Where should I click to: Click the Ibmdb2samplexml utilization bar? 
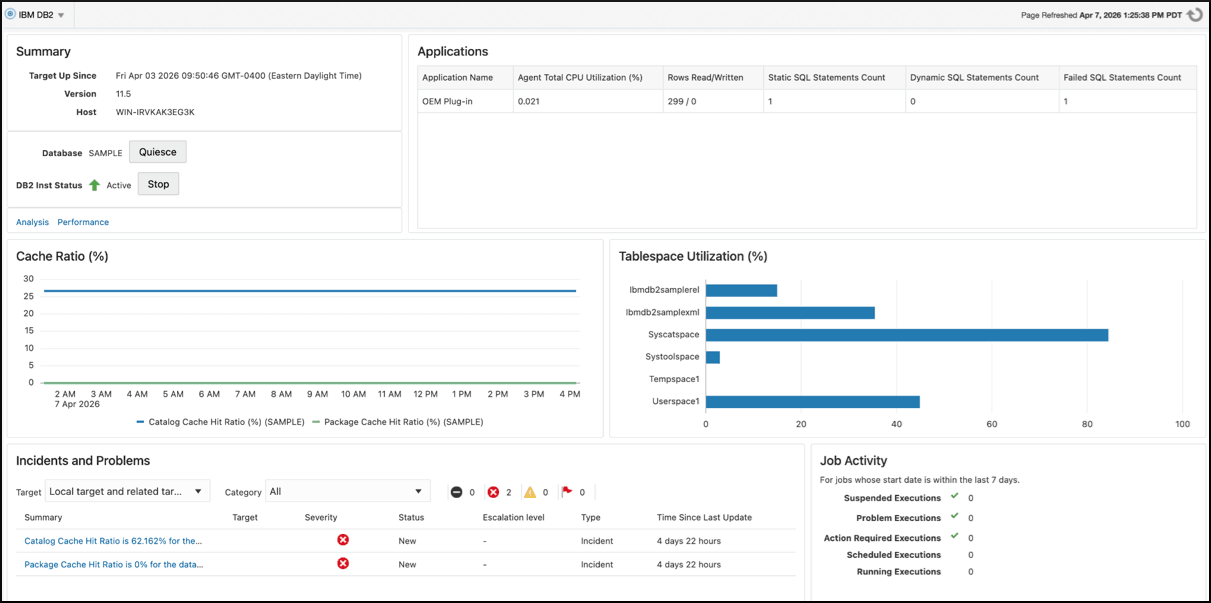click(x=790, y=313)
